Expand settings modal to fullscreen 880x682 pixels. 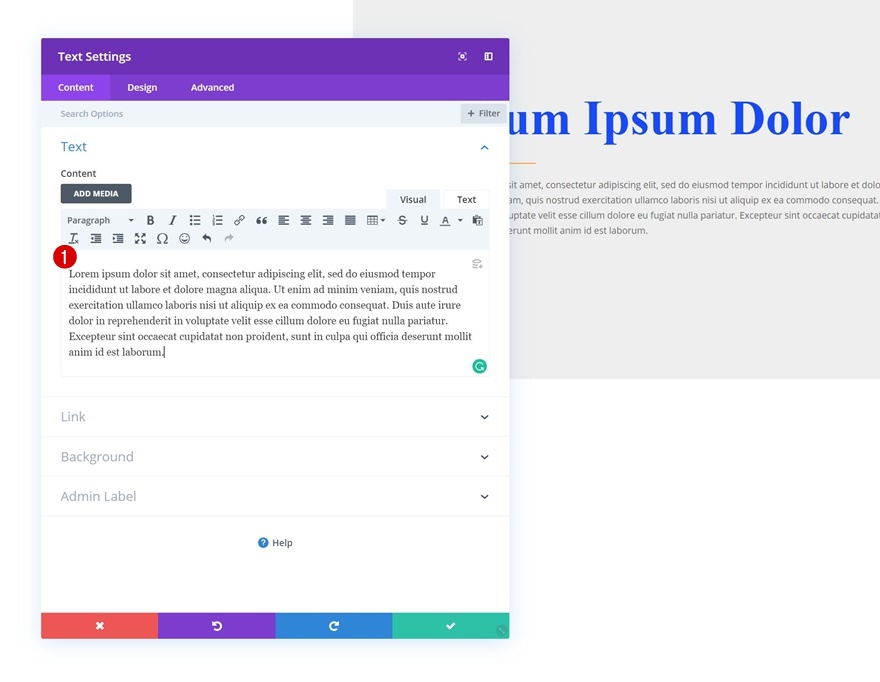tap(462, 56)
